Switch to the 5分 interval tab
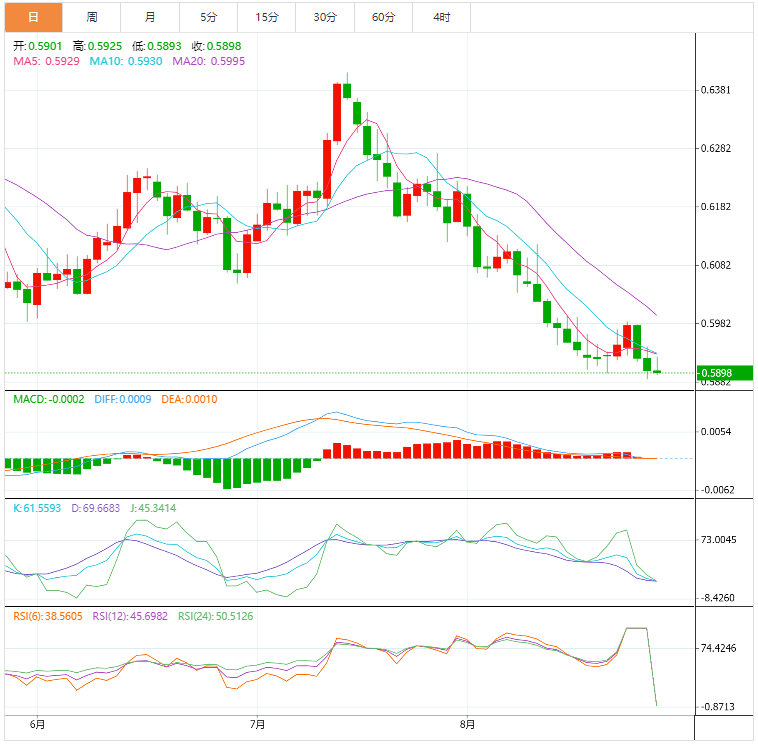 (x=208, y=17)
